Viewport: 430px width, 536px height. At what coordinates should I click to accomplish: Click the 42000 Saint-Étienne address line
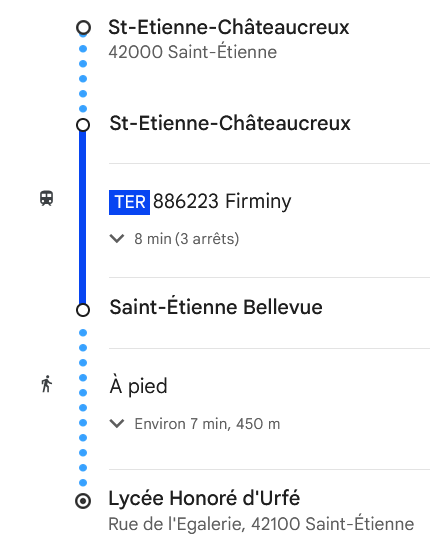[192, 52]
